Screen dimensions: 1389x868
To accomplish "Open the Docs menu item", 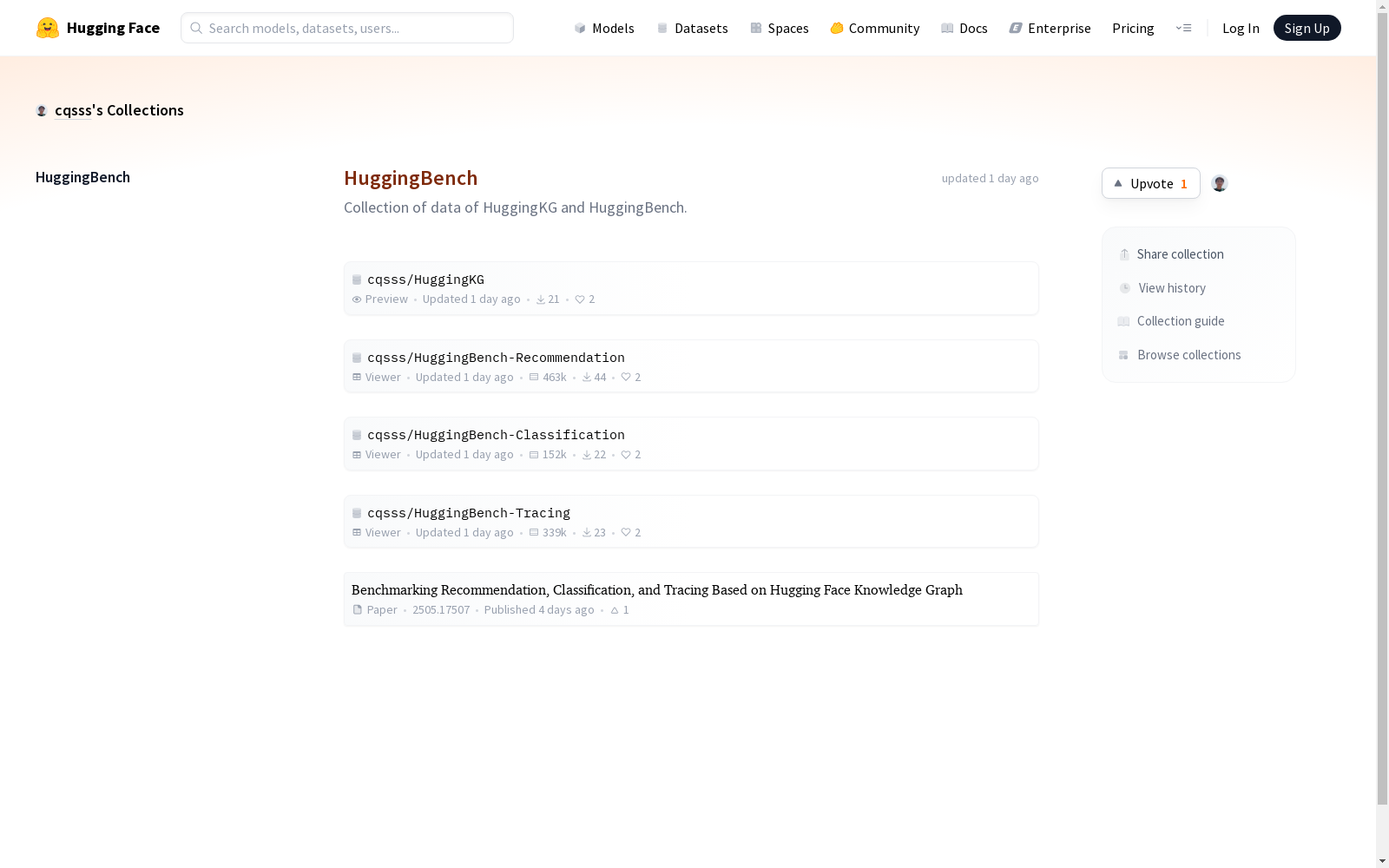I will 964,28.
